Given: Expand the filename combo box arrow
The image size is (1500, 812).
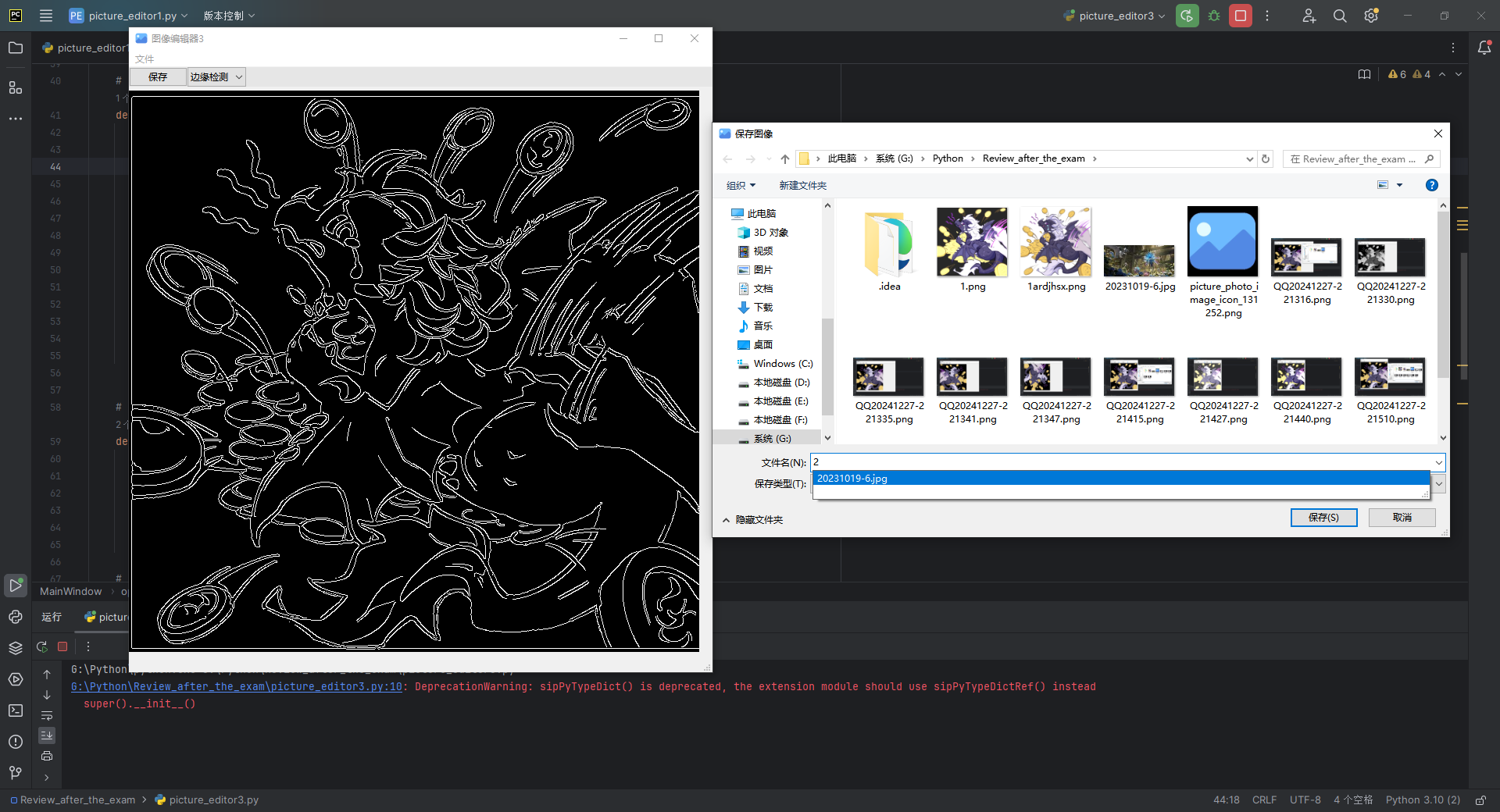Looking at the screenshot, I should pos(1438,462).
